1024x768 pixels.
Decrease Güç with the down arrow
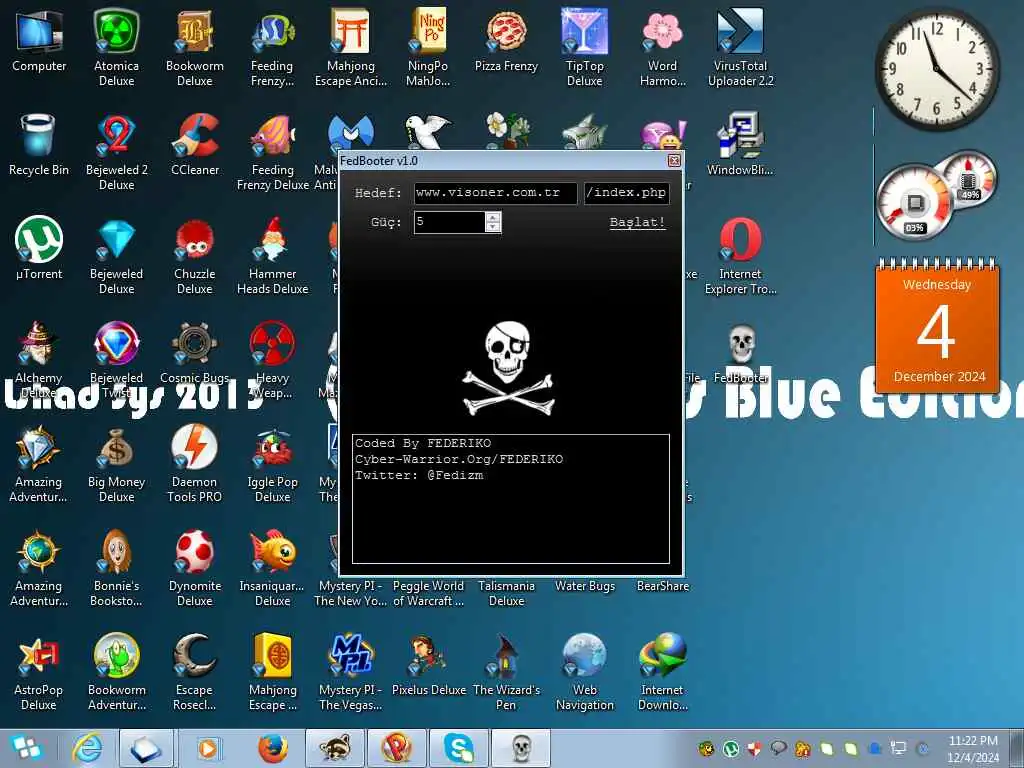click(493, 227)
